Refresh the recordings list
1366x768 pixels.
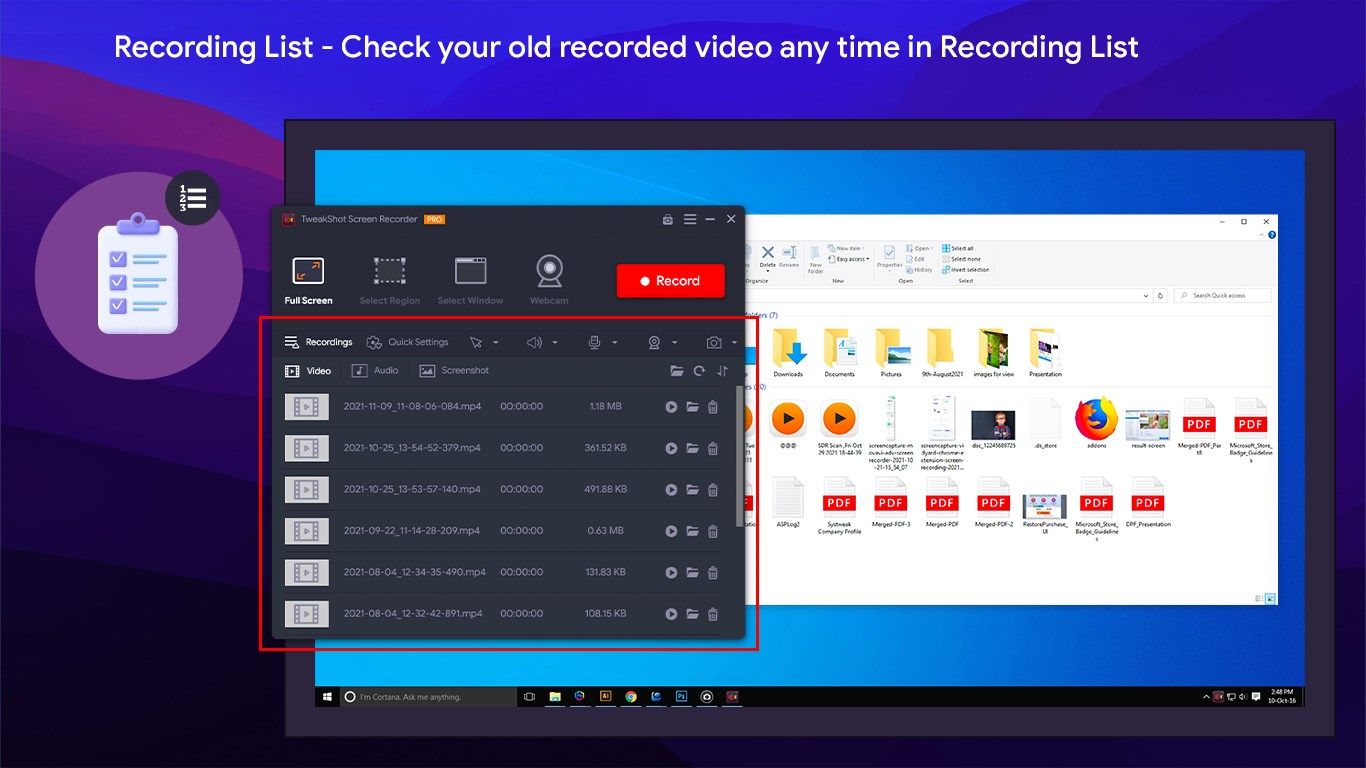[x=699, y=371]
